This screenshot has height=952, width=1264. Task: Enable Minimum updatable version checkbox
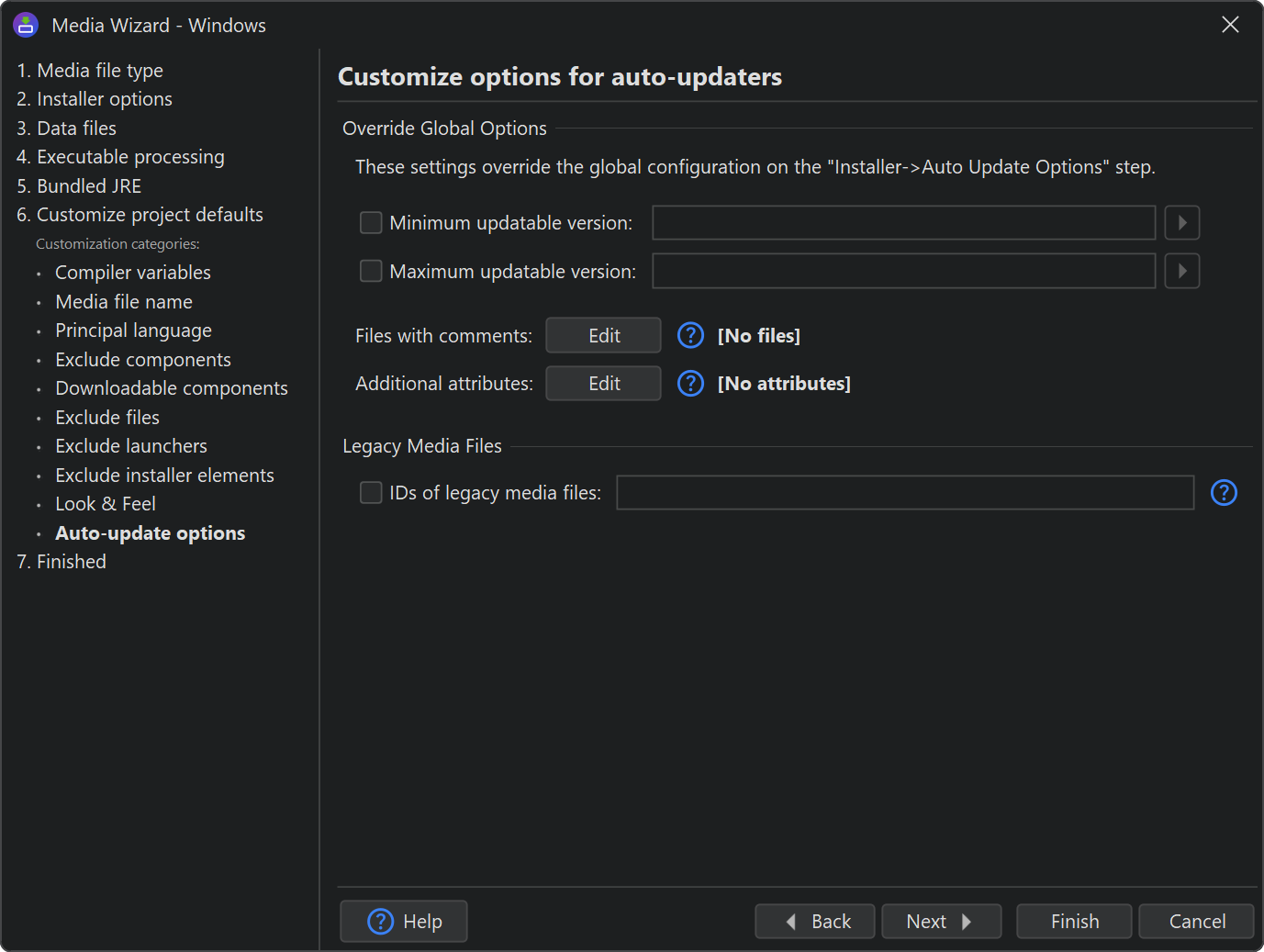371,223
